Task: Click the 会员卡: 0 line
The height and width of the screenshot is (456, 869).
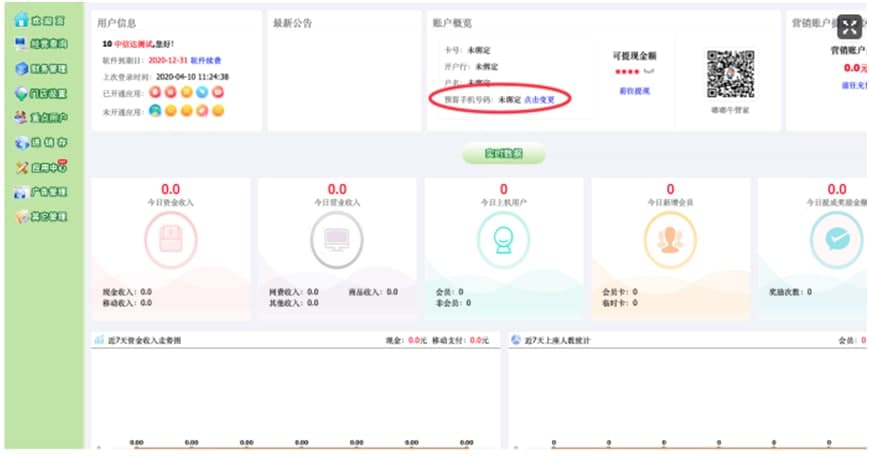Action: 620,292
